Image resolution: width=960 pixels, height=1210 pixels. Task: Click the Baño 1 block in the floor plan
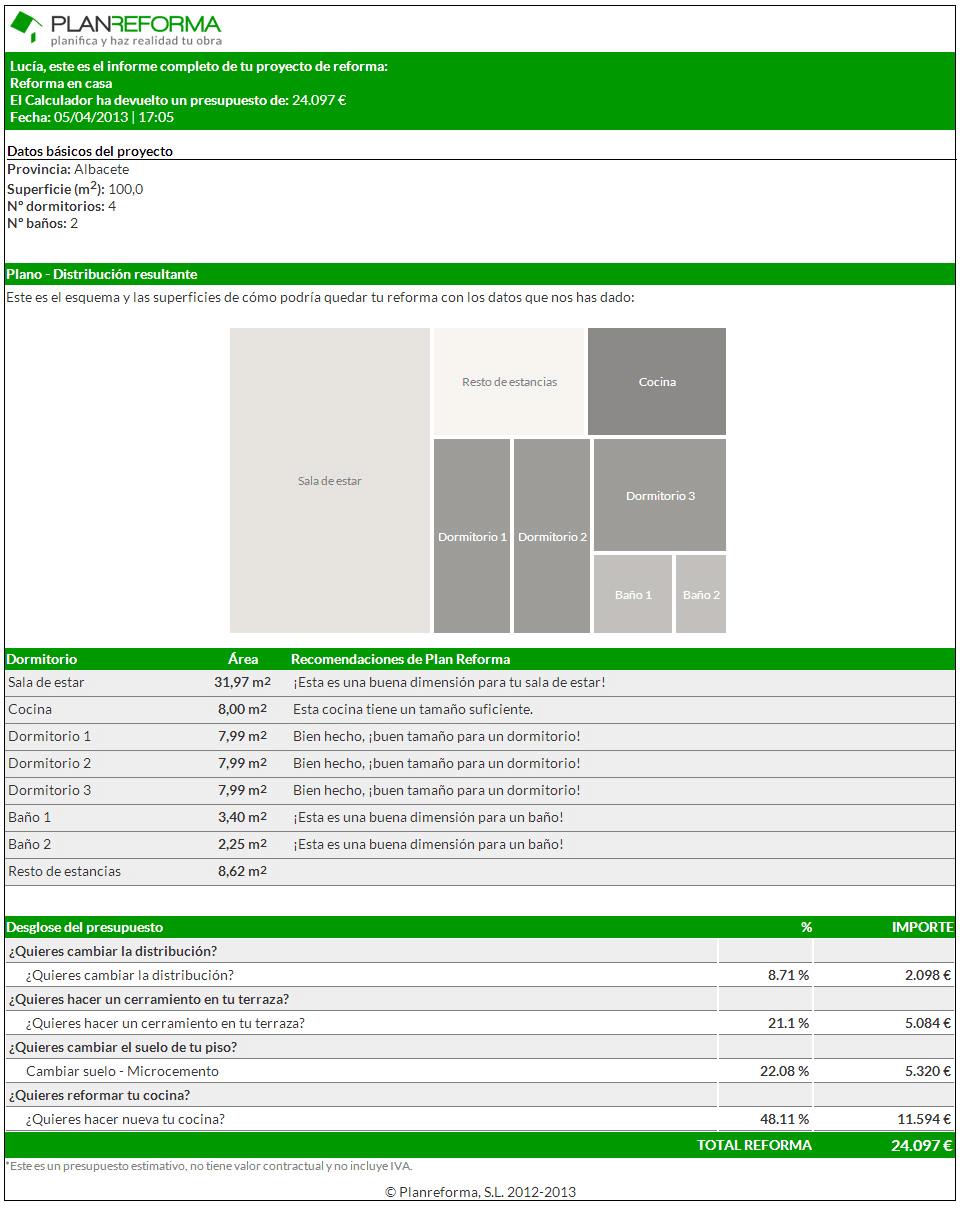point(633,594)
